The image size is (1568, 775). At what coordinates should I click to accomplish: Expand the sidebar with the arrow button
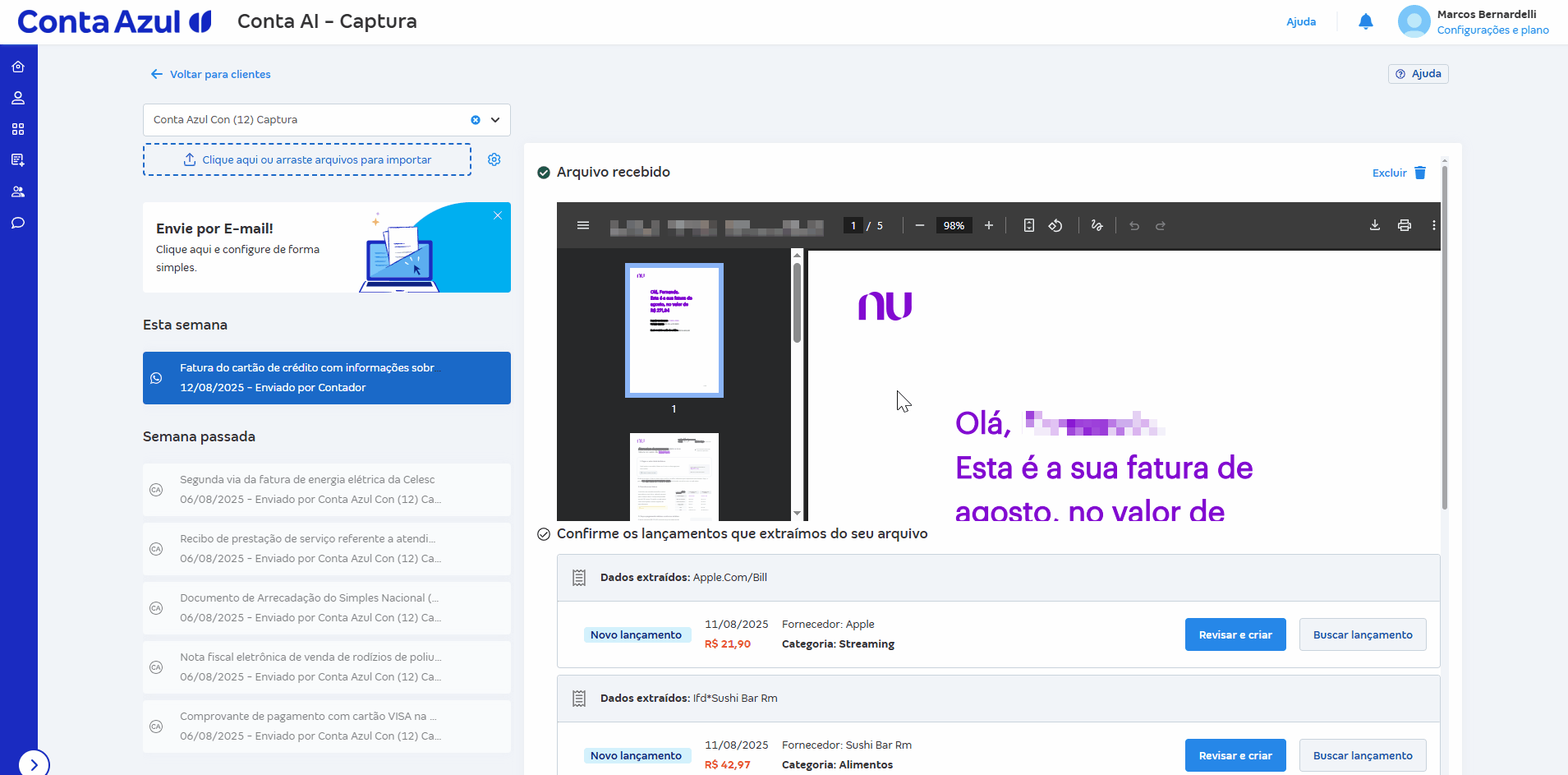34,764
